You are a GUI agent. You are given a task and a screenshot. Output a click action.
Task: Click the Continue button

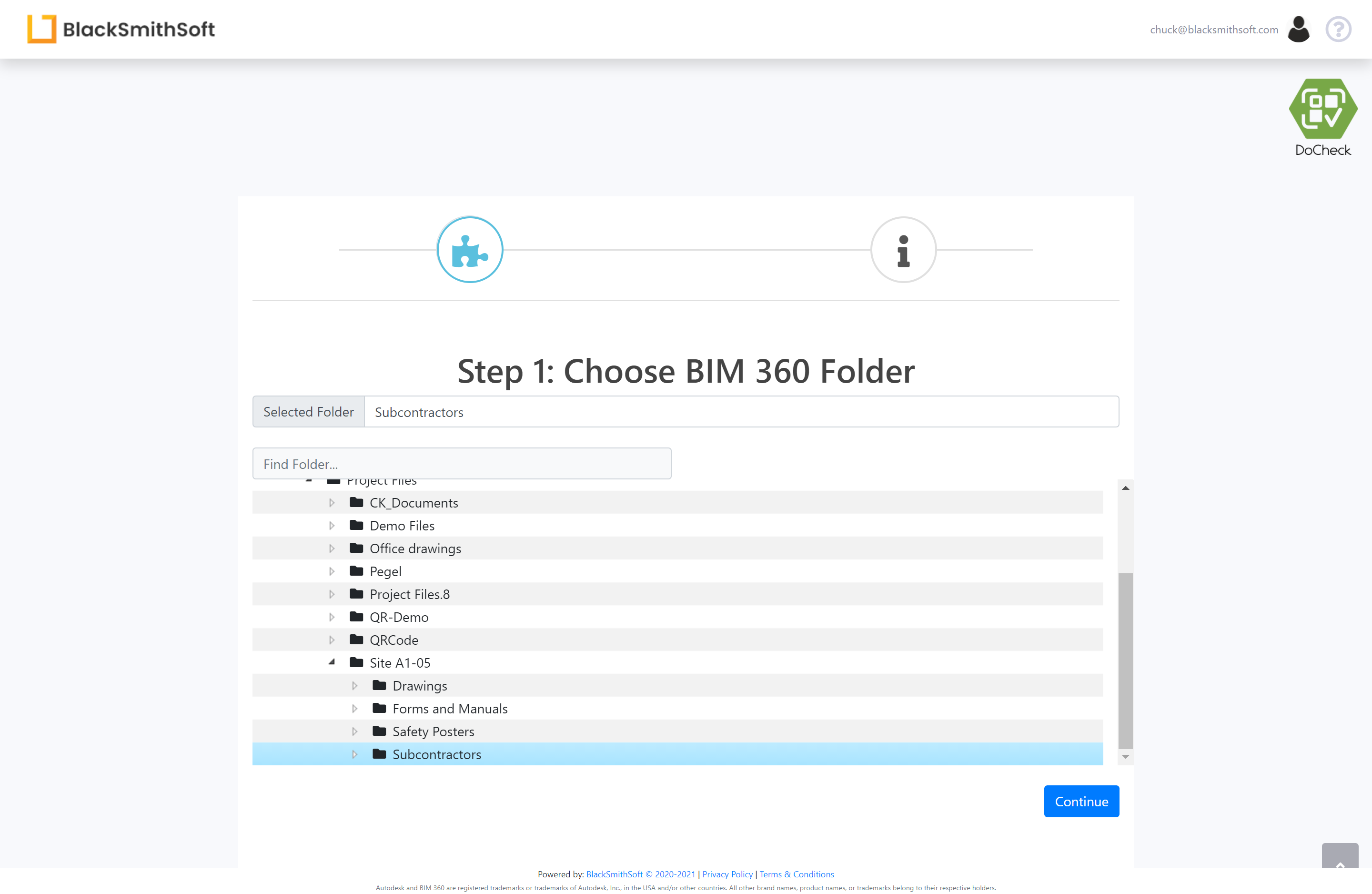pos(1081,801)
